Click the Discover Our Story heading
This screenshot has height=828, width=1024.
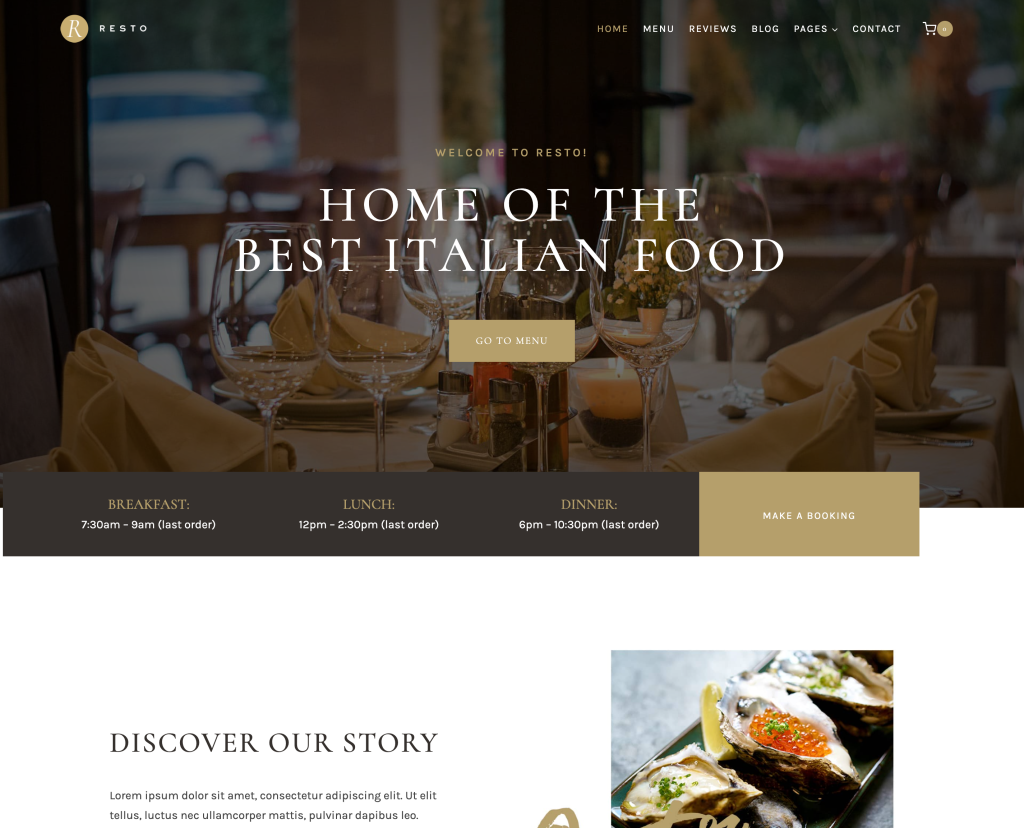(274, 742)
